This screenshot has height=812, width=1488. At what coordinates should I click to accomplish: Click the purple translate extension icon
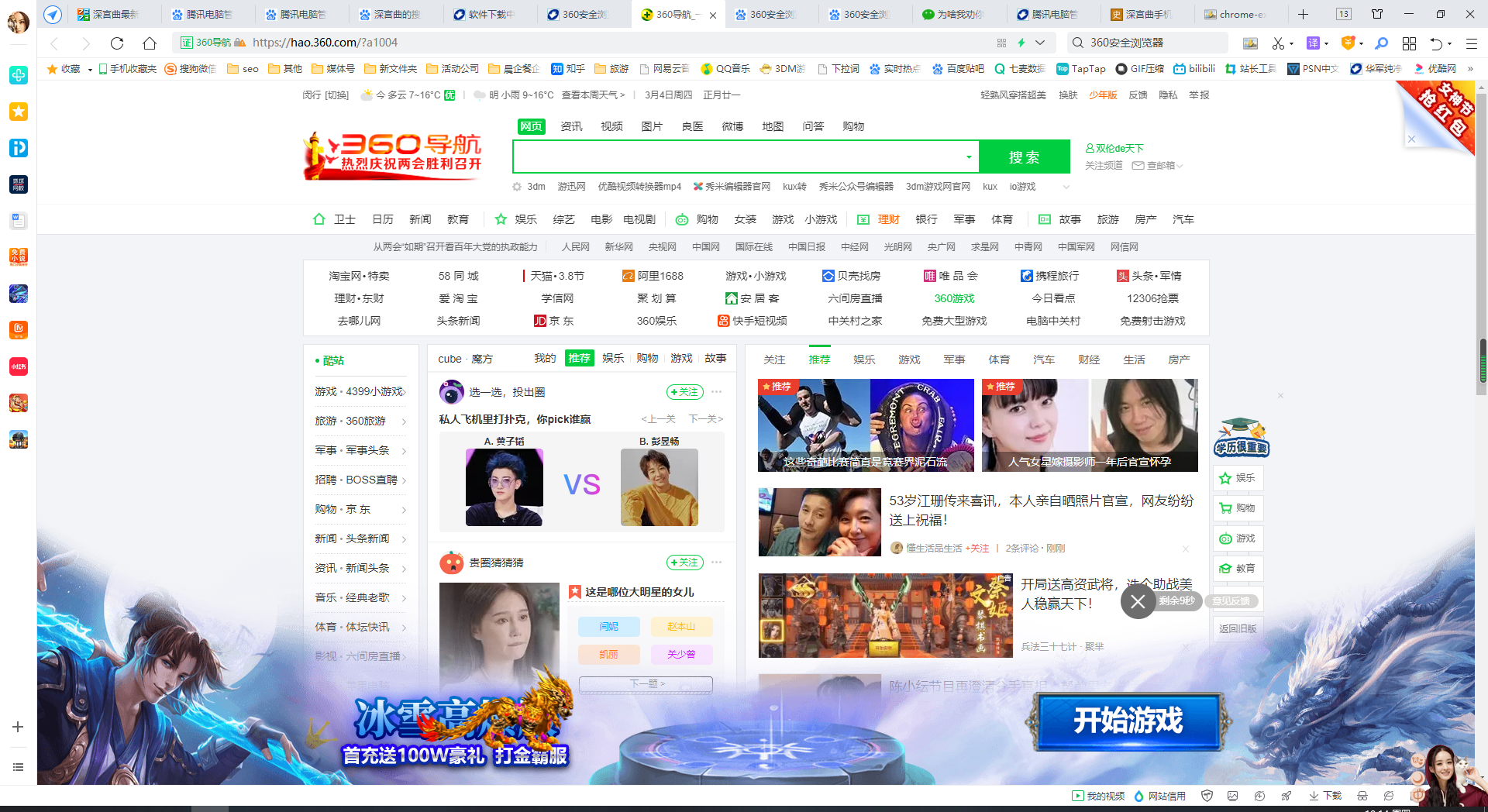click(x=1313, y=43)
